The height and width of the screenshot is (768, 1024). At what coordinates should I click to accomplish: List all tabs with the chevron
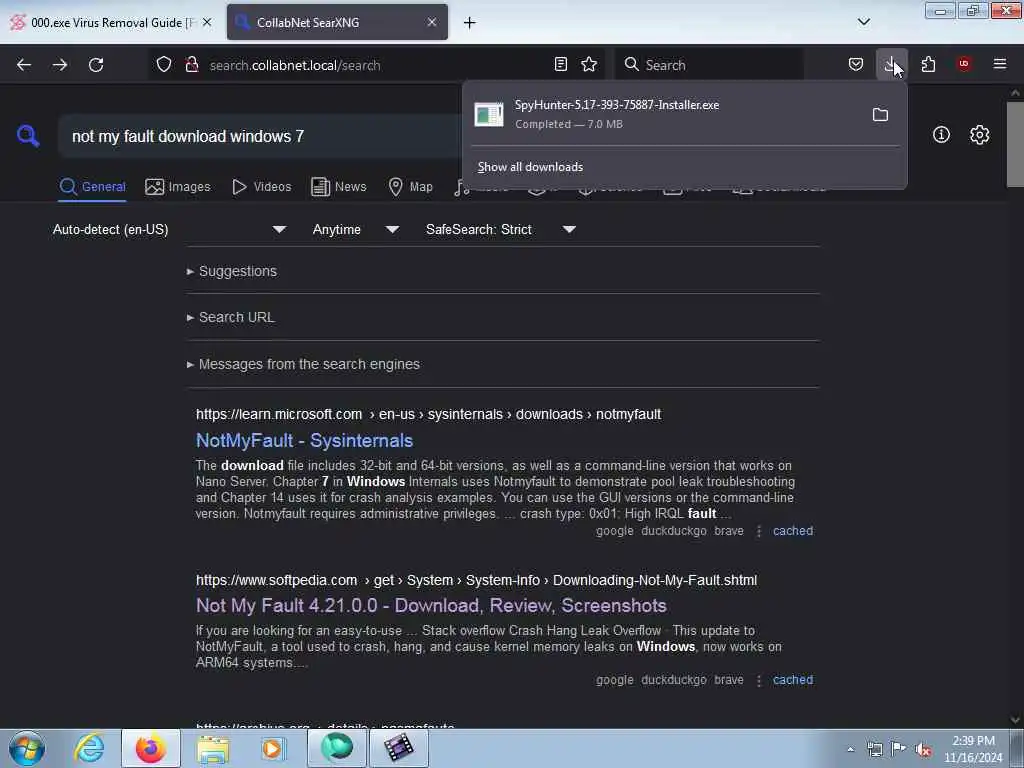pyautogui.click(x=863, y=22)
